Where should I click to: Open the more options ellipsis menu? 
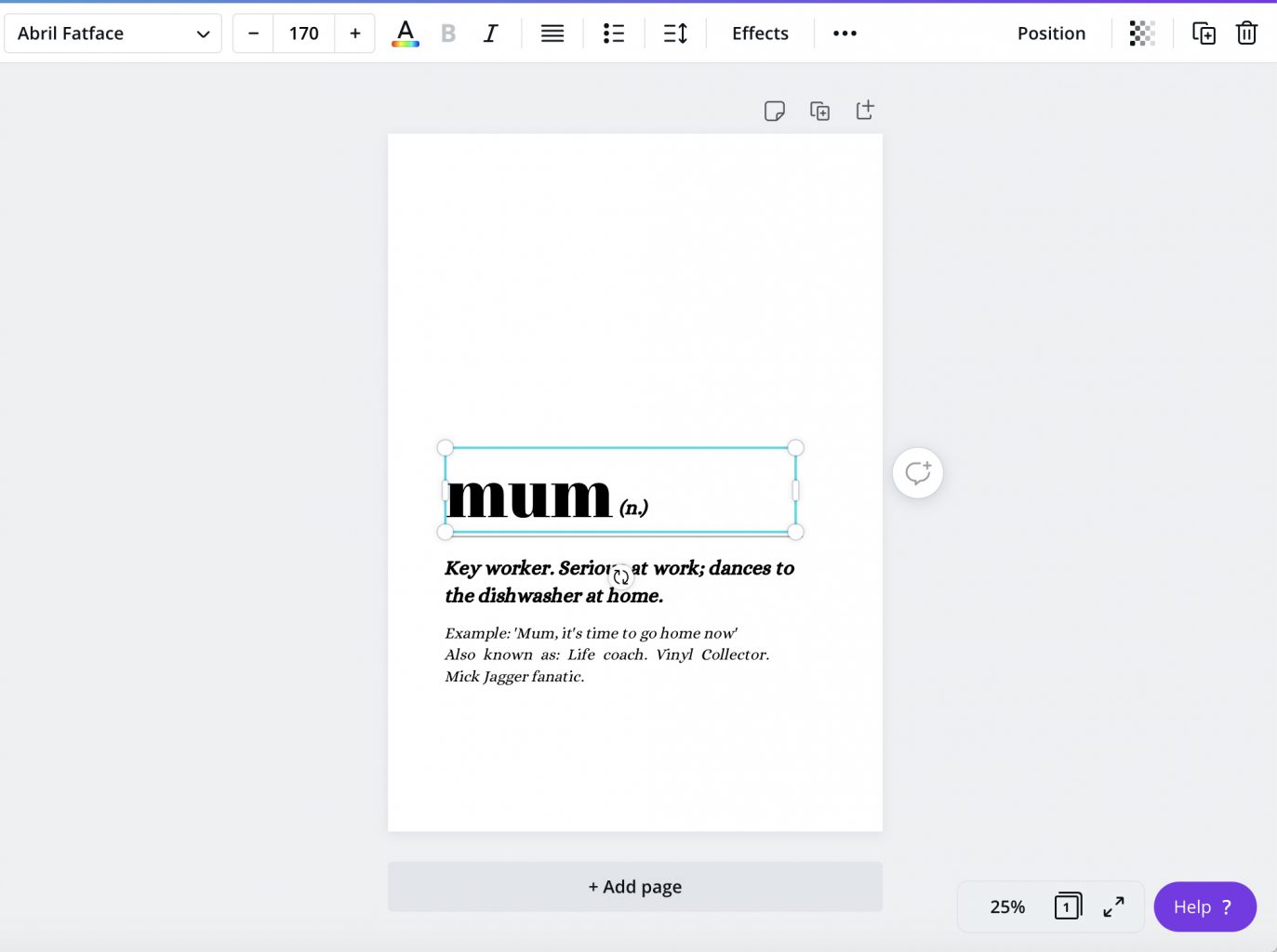coord(845,33)
